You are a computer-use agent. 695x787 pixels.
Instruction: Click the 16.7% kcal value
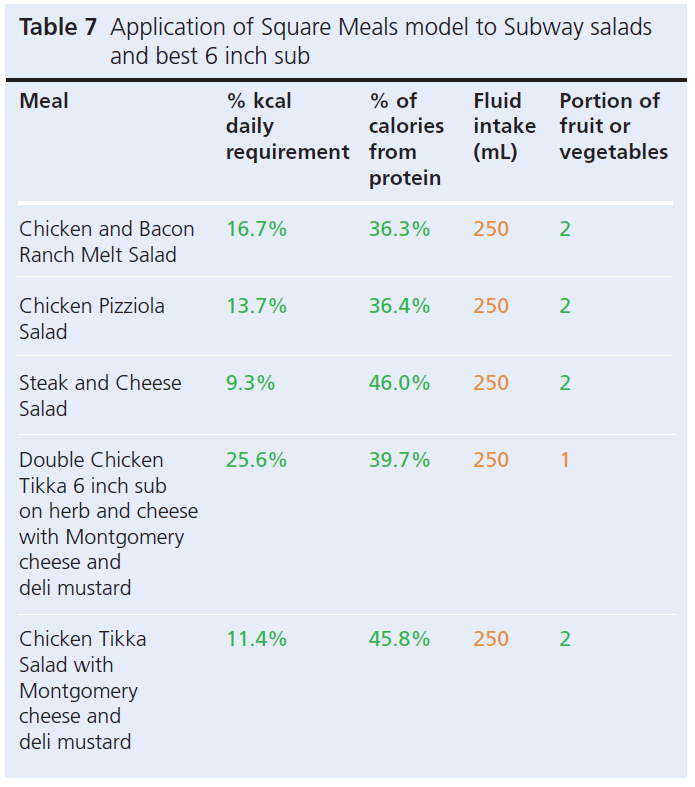[x=256, y=229]
